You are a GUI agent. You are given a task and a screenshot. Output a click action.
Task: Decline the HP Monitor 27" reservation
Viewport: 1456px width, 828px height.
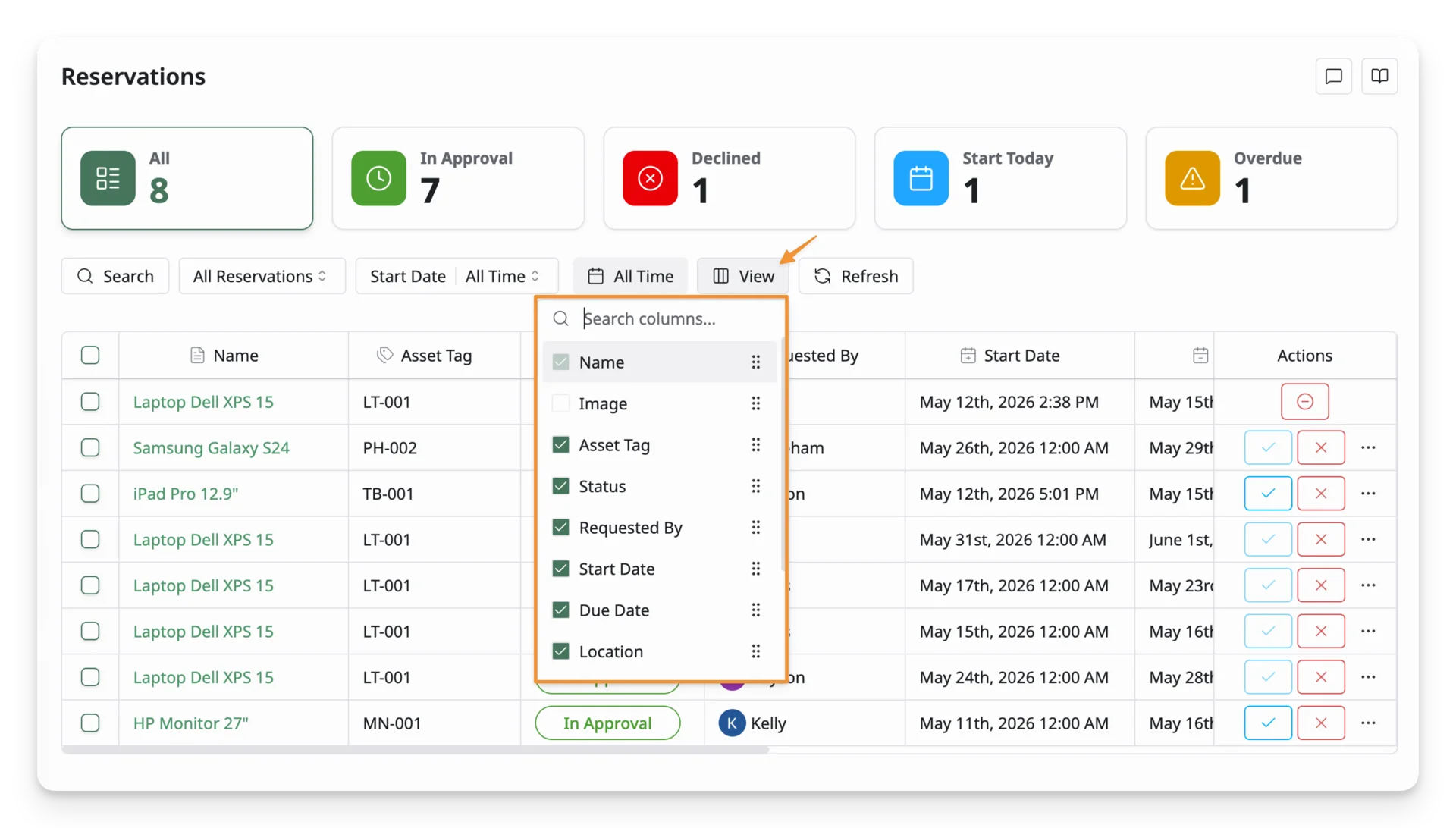coord(1320,723)
